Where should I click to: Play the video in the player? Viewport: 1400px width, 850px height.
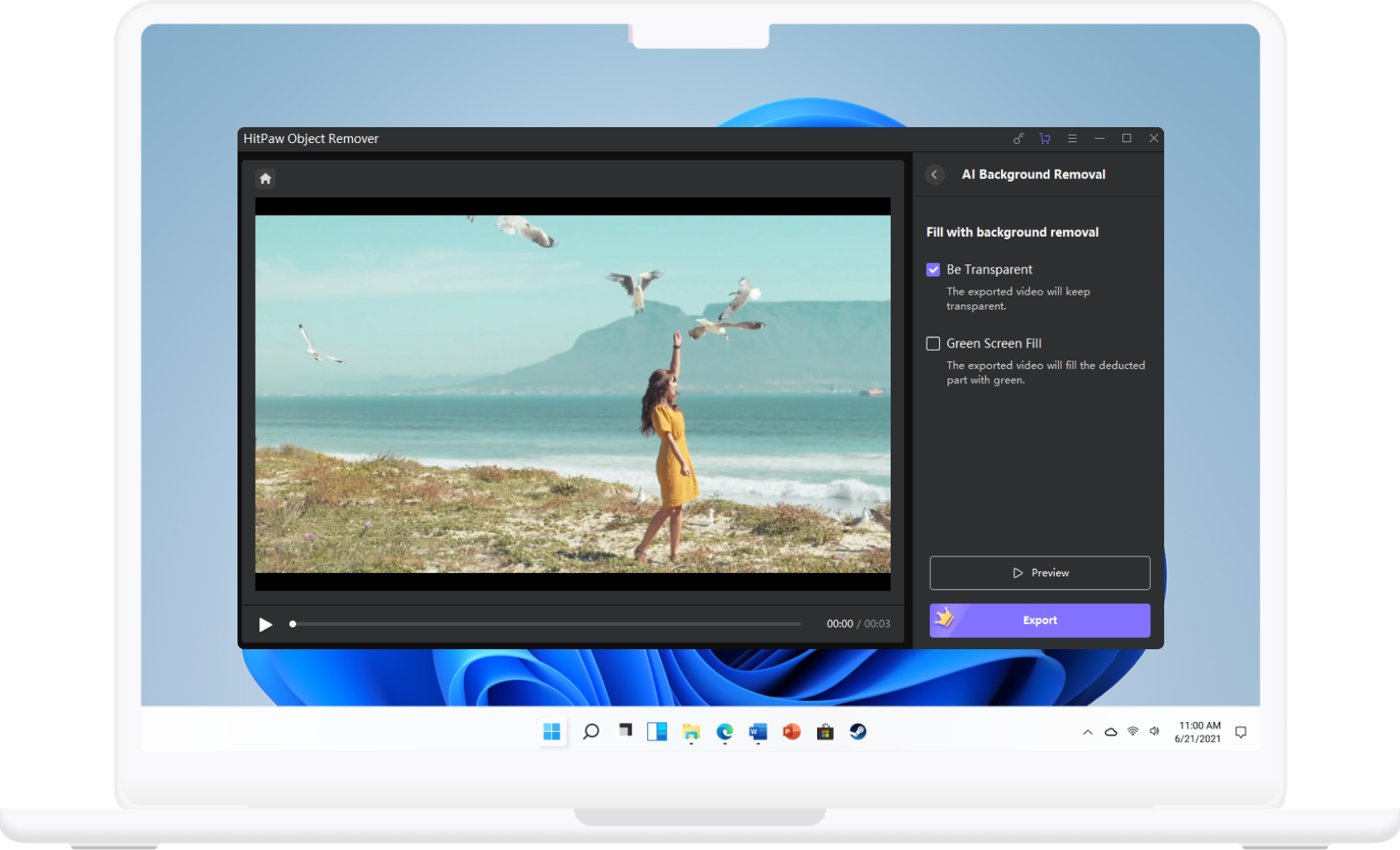265,624
